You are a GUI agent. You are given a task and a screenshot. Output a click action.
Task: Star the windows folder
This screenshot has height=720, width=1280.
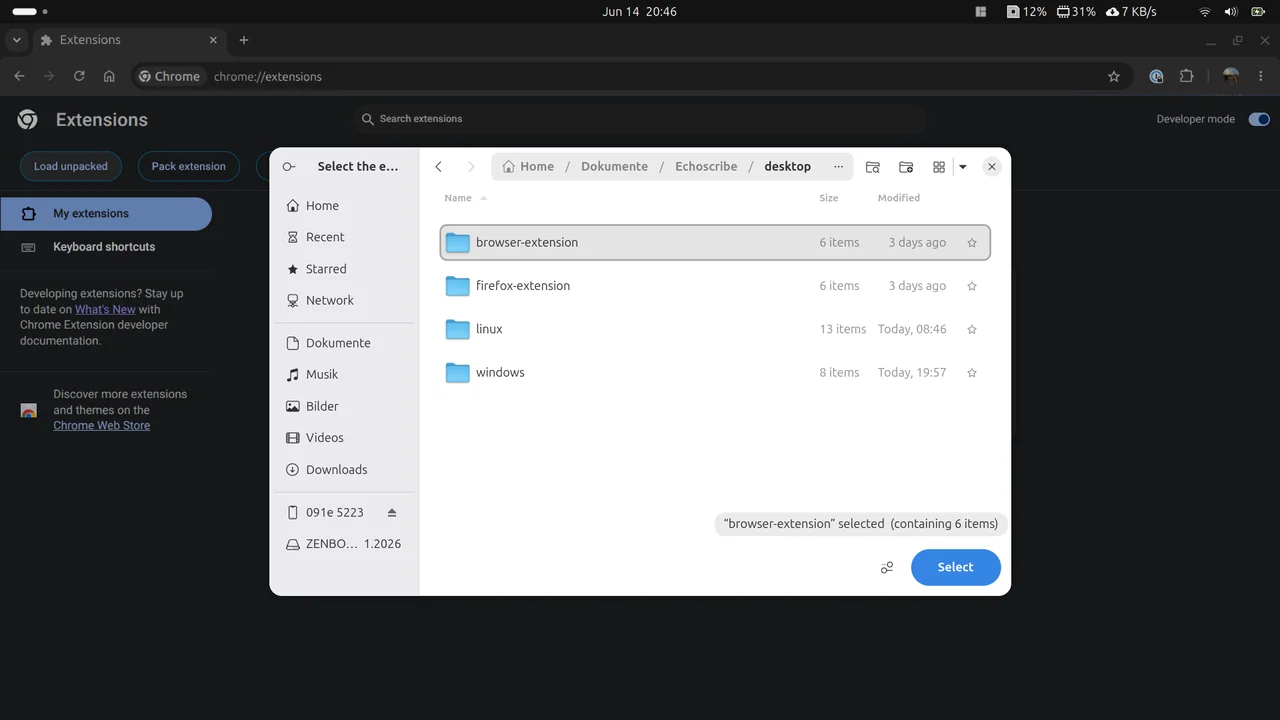(972, 373)
